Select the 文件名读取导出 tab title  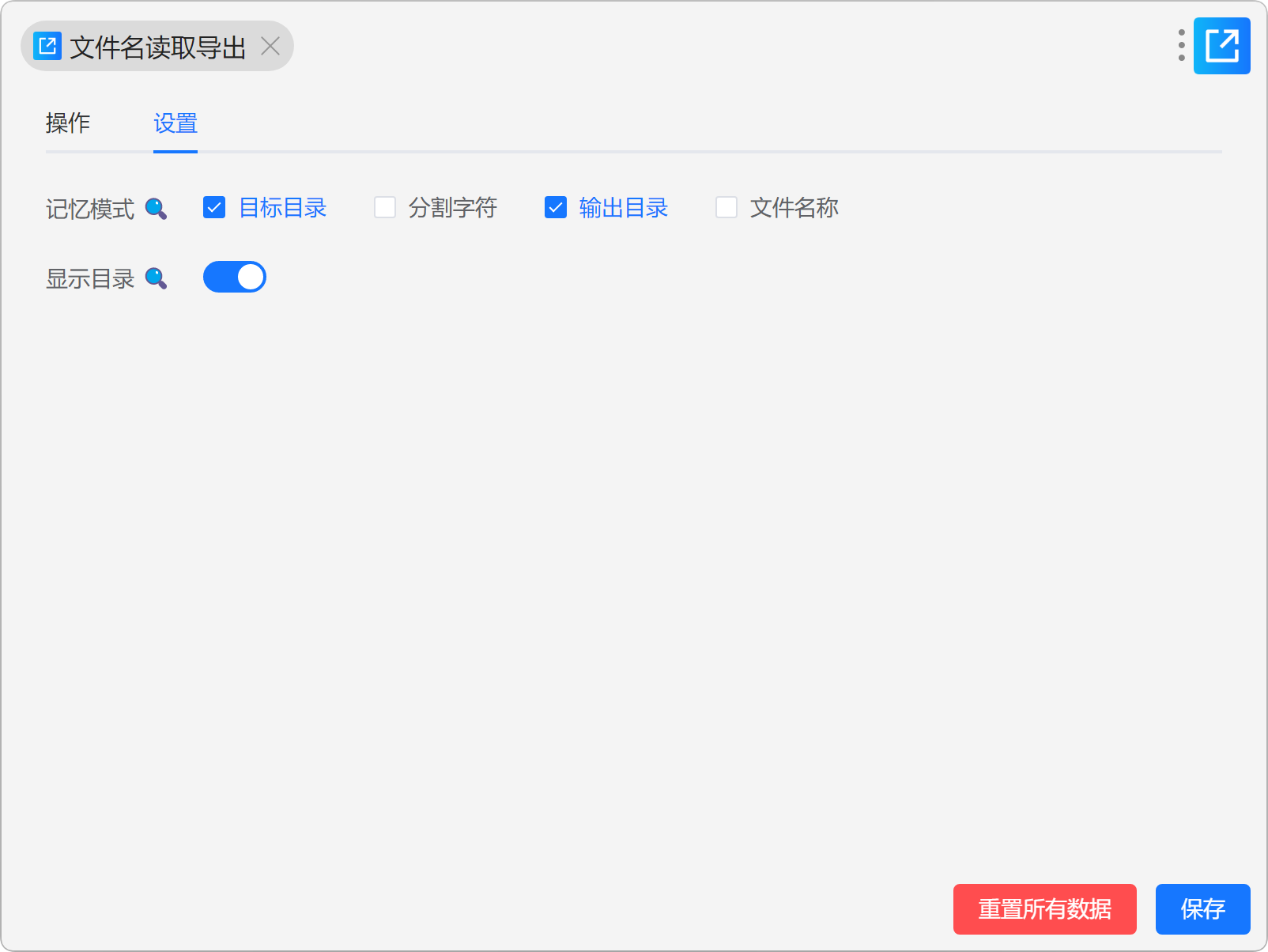[x=157, y=47]
